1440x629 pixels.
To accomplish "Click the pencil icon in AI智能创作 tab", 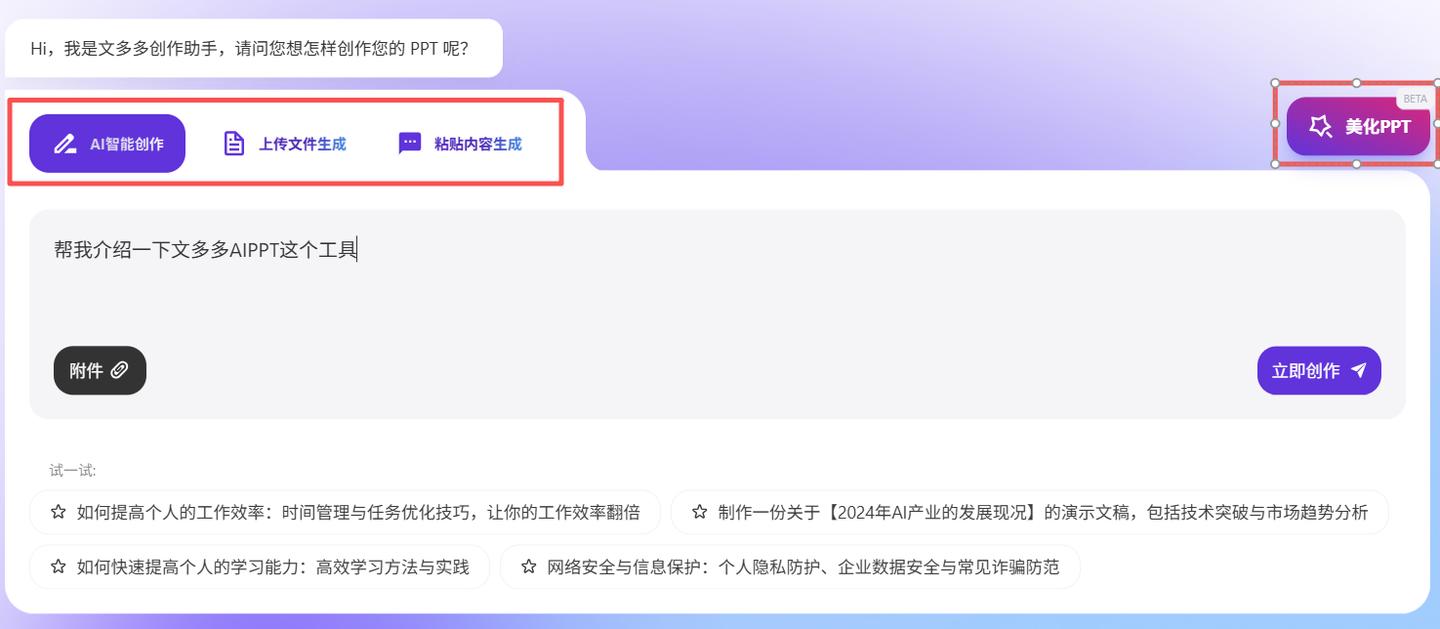I will click(65, 144).
